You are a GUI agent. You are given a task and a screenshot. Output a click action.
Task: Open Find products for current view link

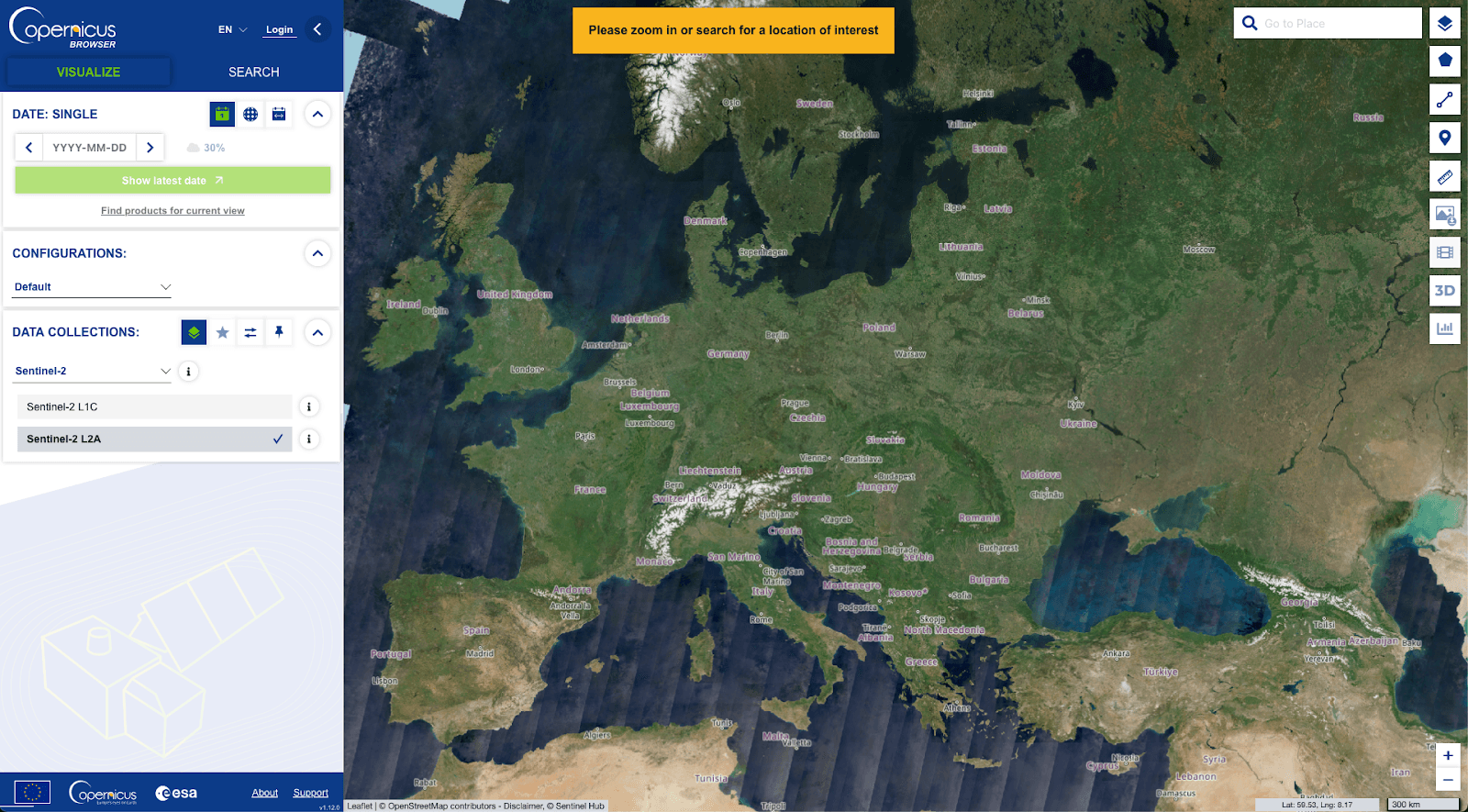point(172,211)
